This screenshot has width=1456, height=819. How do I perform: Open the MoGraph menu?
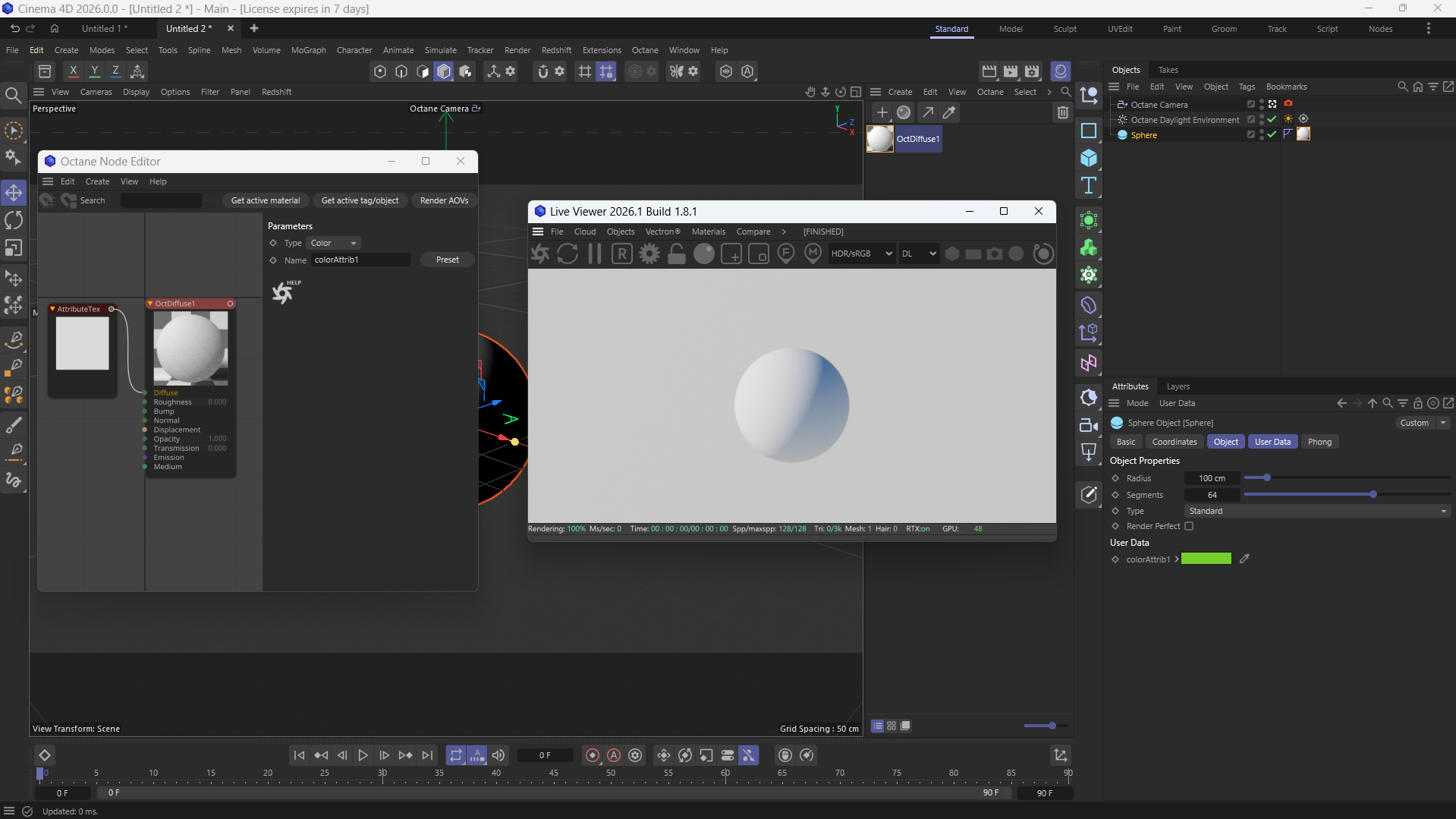pyautogui.click(x=308, y=50)
